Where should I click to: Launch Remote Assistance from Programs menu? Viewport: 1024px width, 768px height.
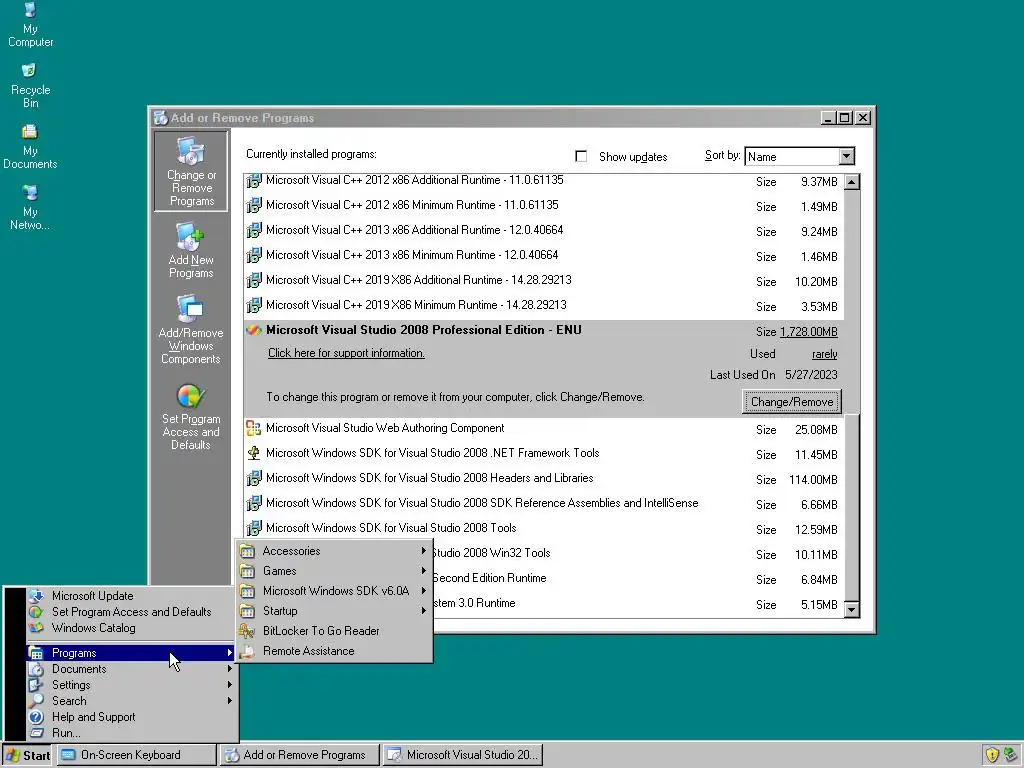pos(334,651)
